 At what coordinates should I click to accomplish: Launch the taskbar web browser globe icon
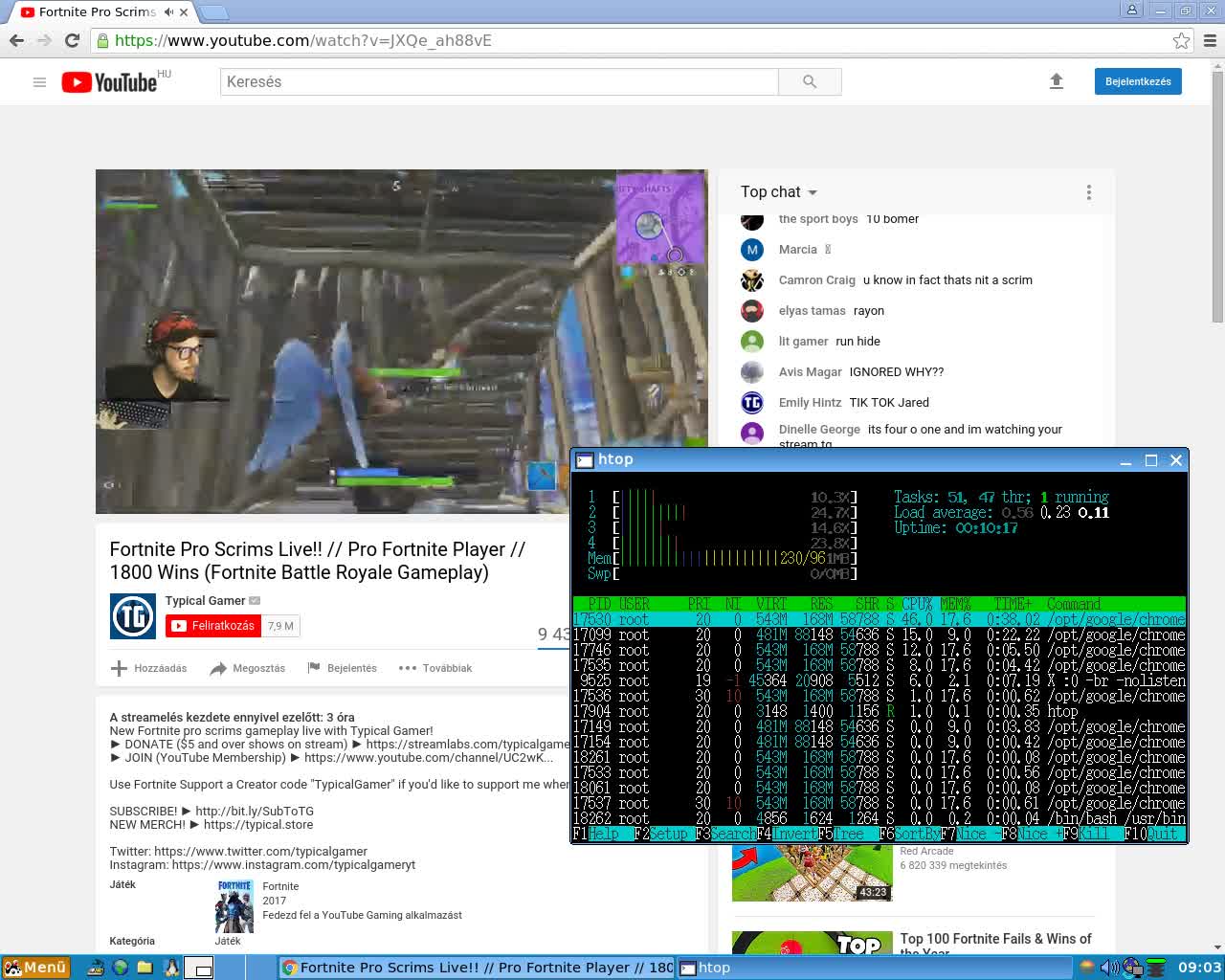point(121,968)
